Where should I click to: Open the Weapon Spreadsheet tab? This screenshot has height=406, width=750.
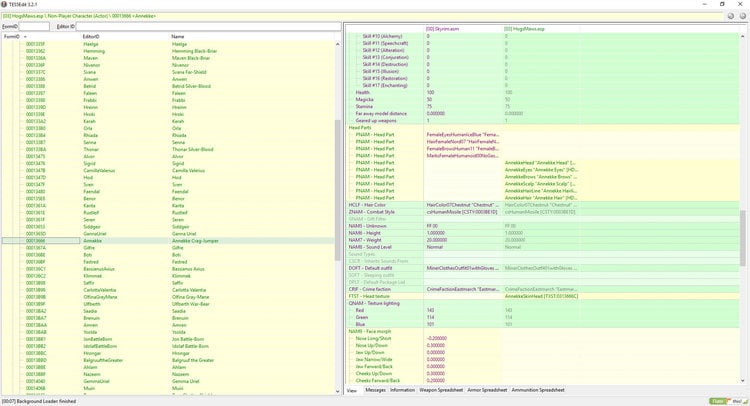point(441,390)
